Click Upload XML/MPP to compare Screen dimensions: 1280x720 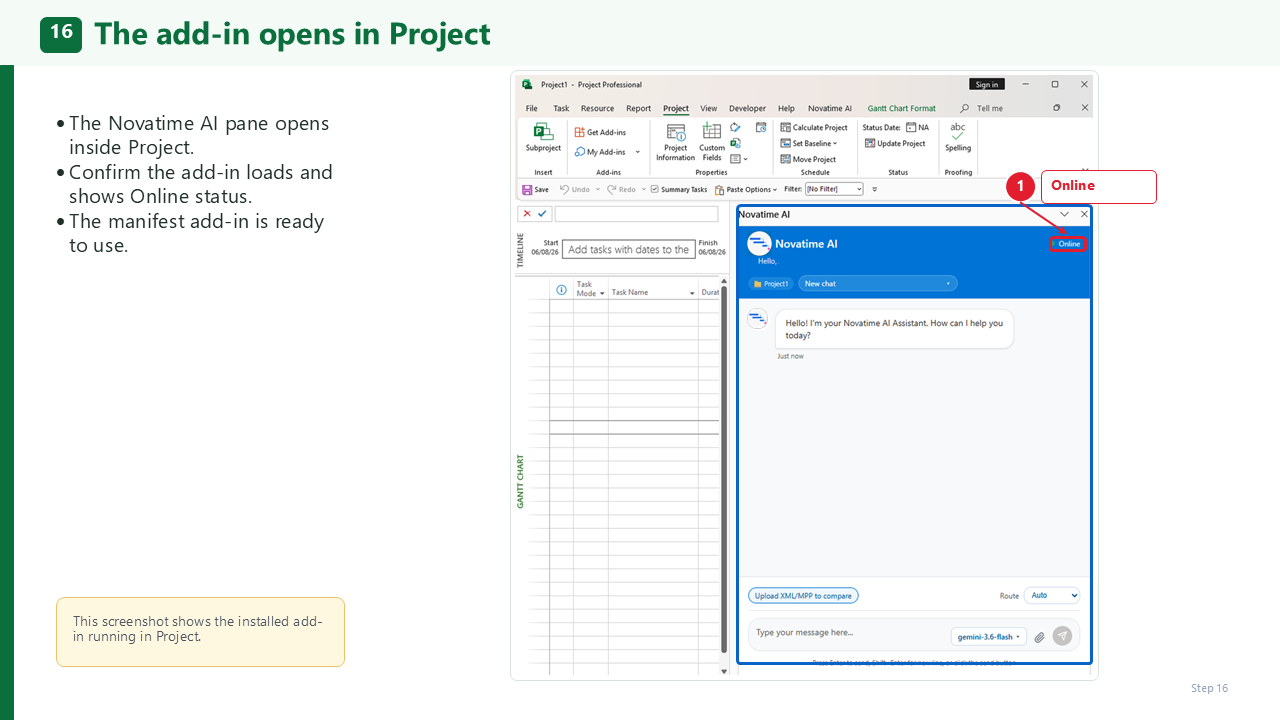[x=803, y=595]
